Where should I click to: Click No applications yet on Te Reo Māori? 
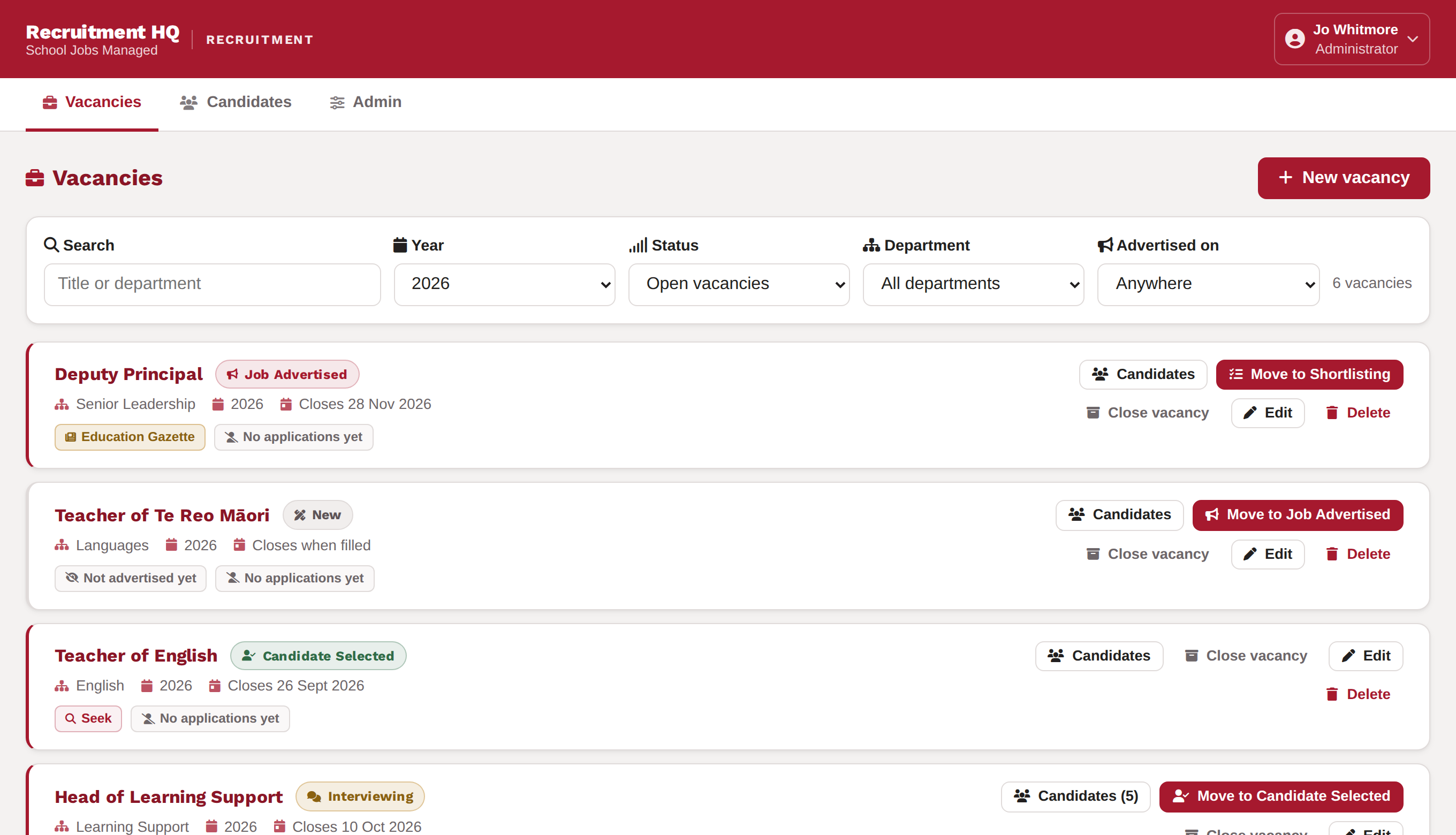coord(295,578)
